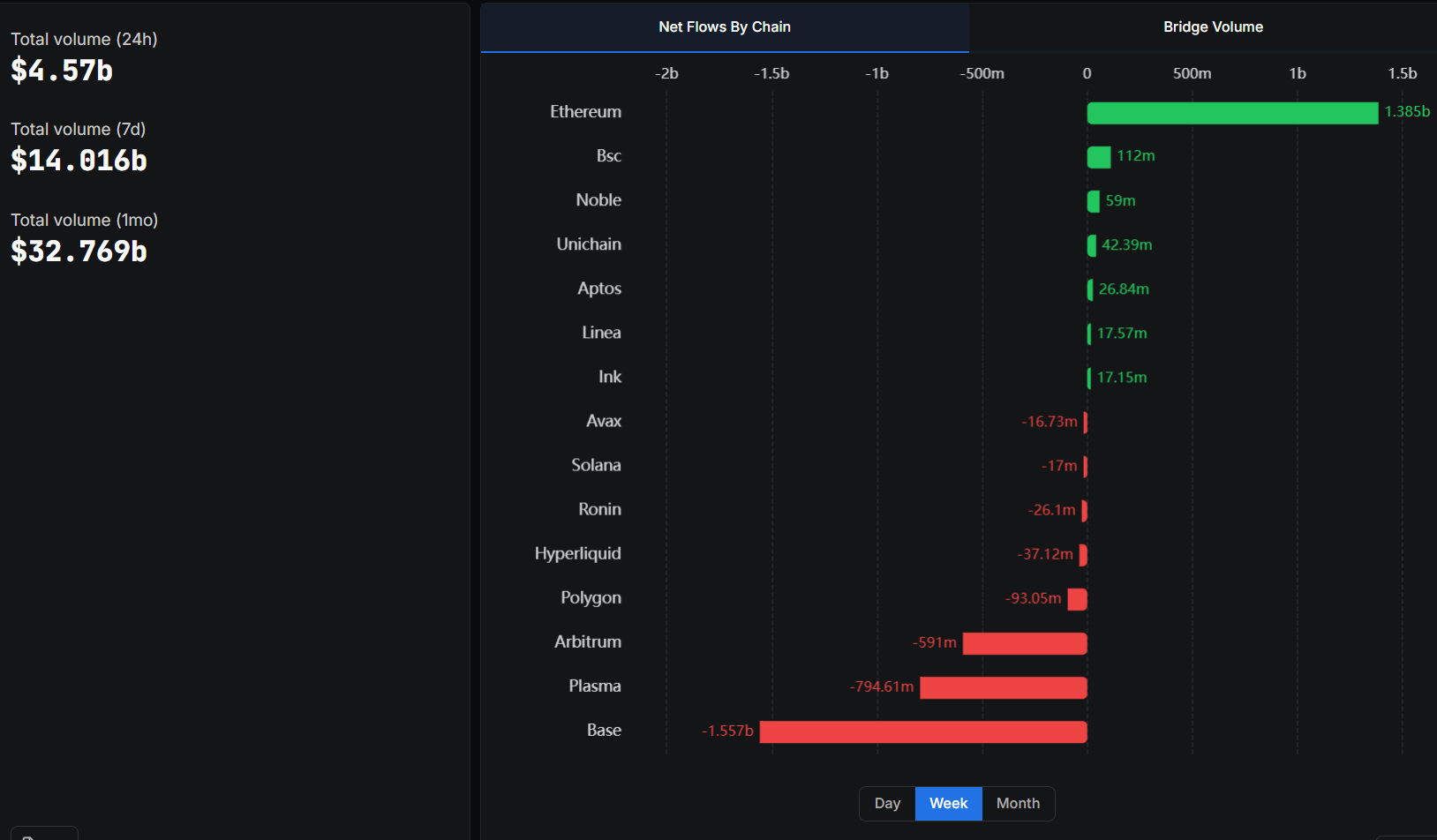This screenshot has height=840, width=1437.
Task: Click the red Polygon bar
Action: pos(1077,599)
